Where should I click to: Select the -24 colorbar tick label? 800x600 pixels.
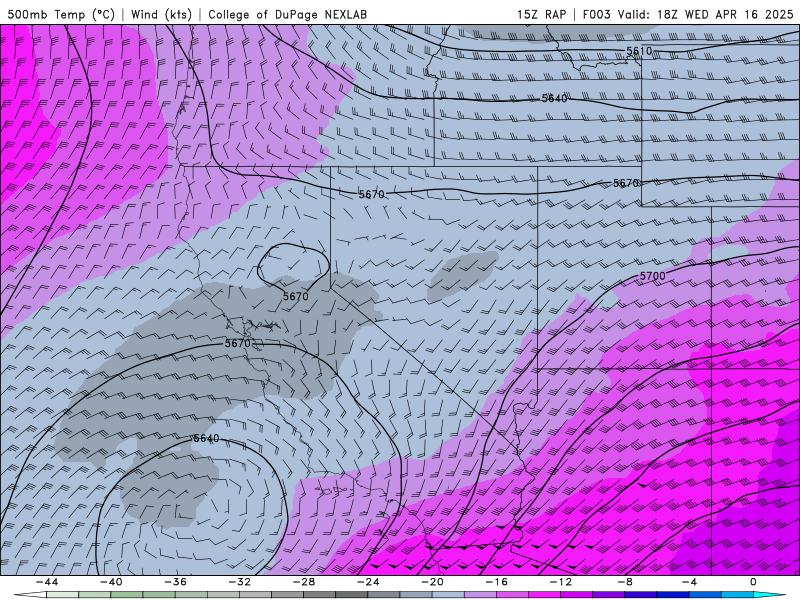click(368, 582)
